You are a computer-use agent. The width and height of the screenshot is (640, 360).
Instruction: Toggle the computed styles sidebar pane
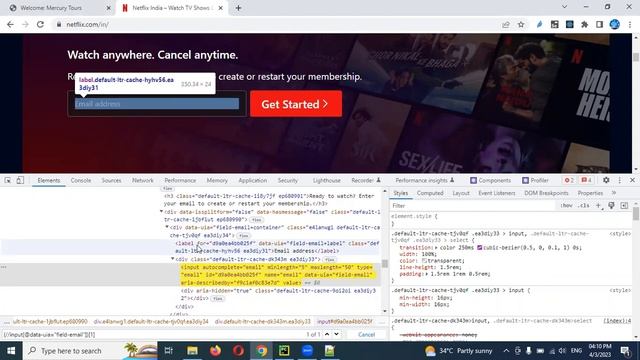coord(624,206)
